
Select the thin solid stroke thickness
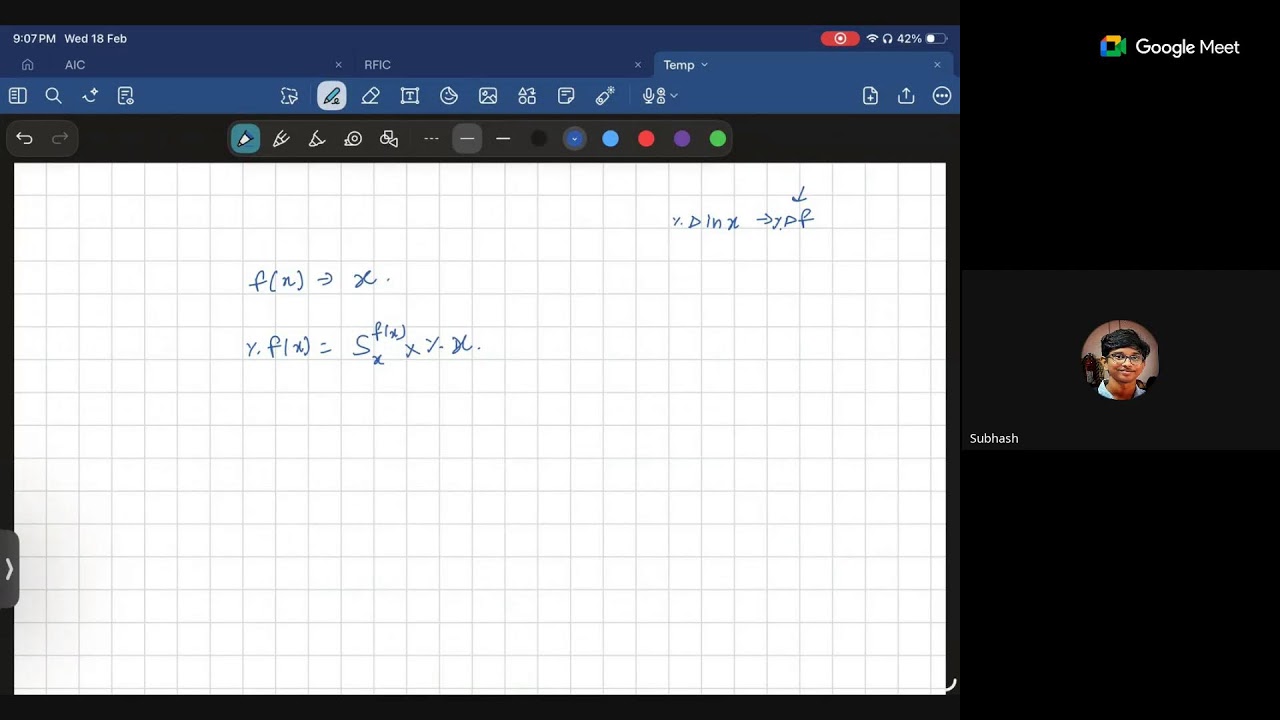click(503, 139)
